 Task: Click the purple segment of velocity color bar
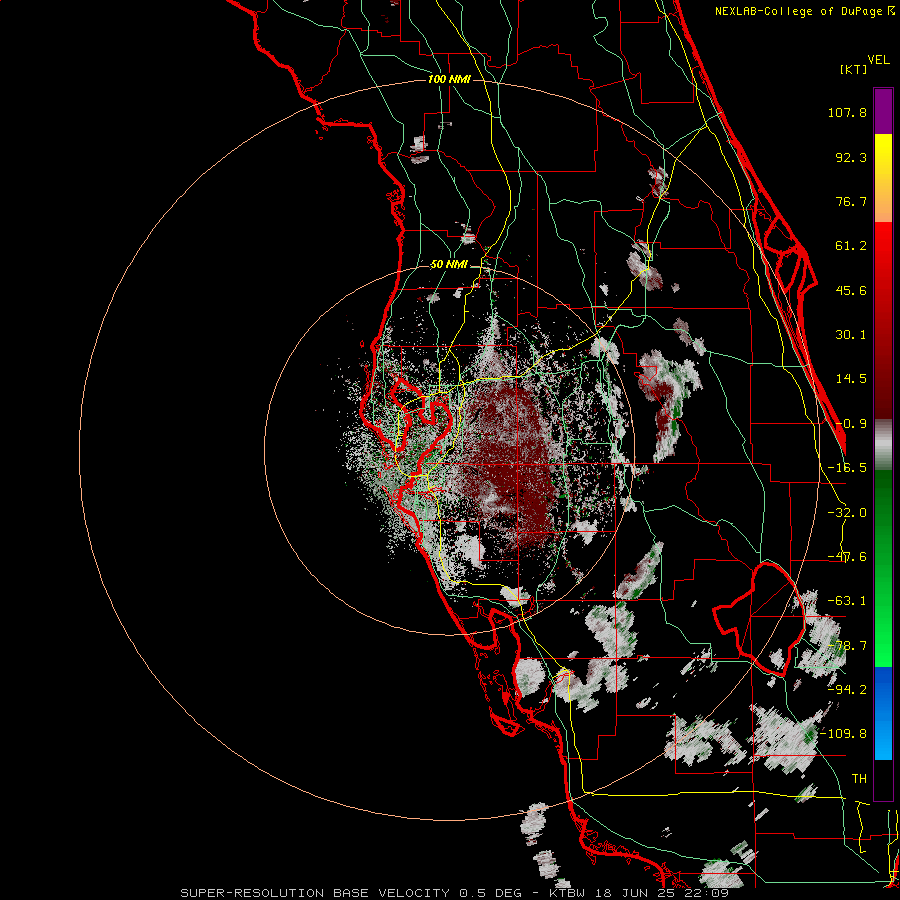click(x=883, y=111)
